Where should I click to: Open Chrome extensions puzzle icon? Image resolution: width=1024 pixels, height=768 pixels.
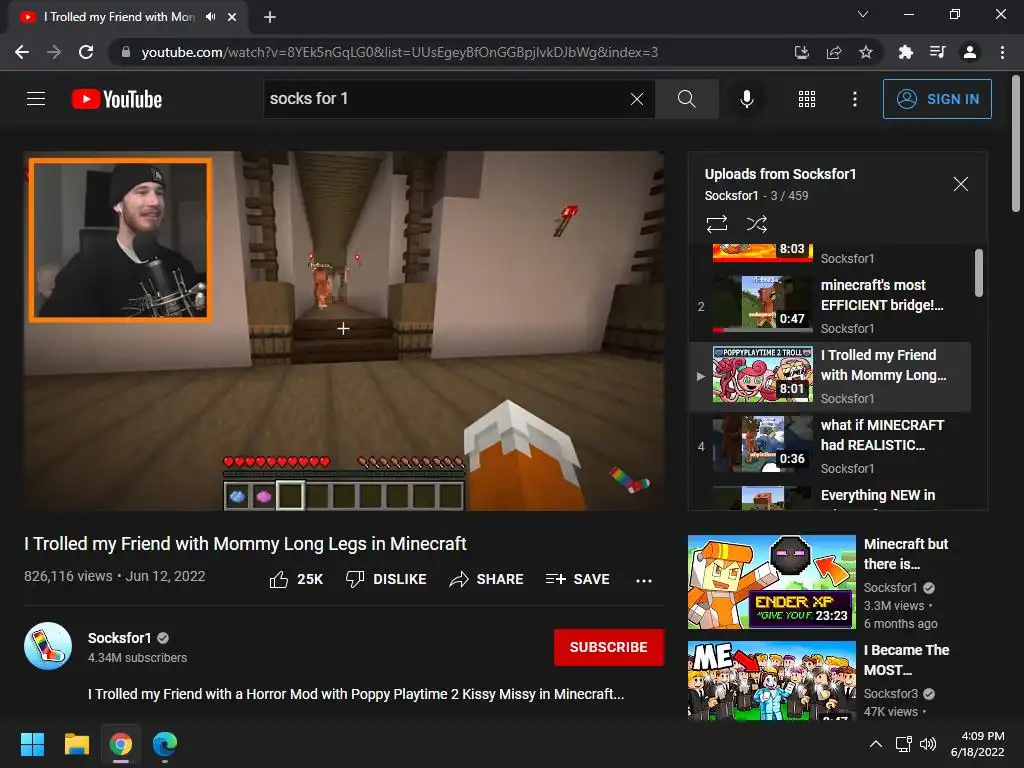905,52
